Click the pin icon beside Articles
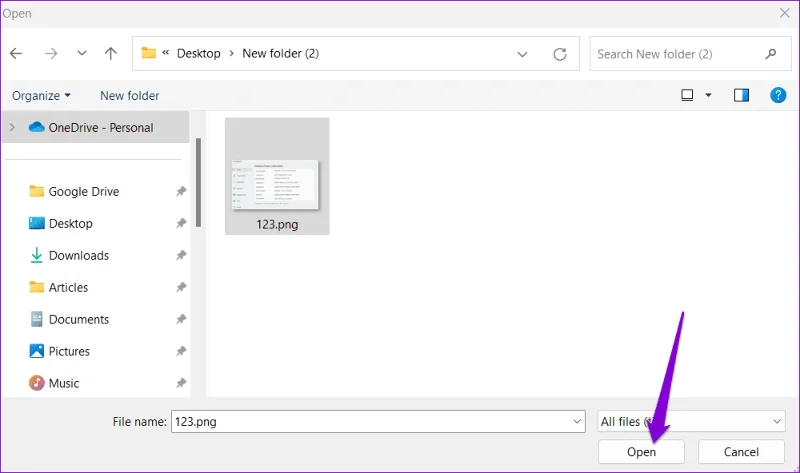 (181, 288)
